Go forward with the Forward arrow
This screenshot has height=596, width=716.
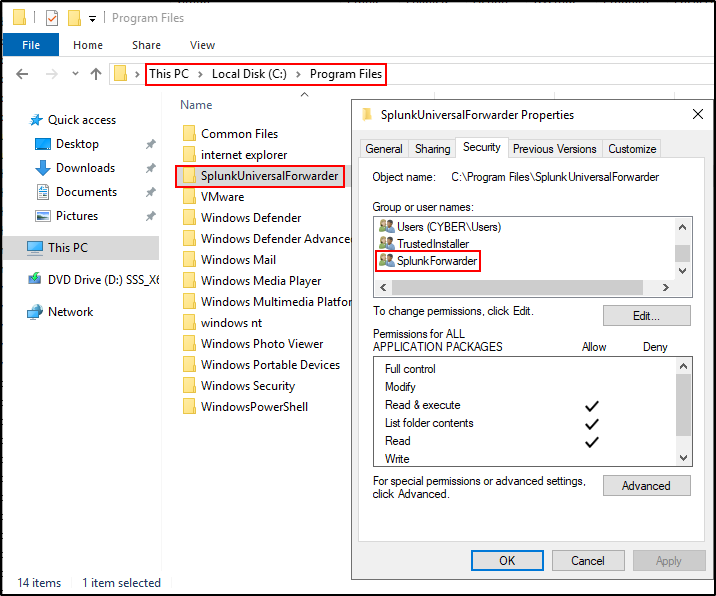tap(52, 74)
